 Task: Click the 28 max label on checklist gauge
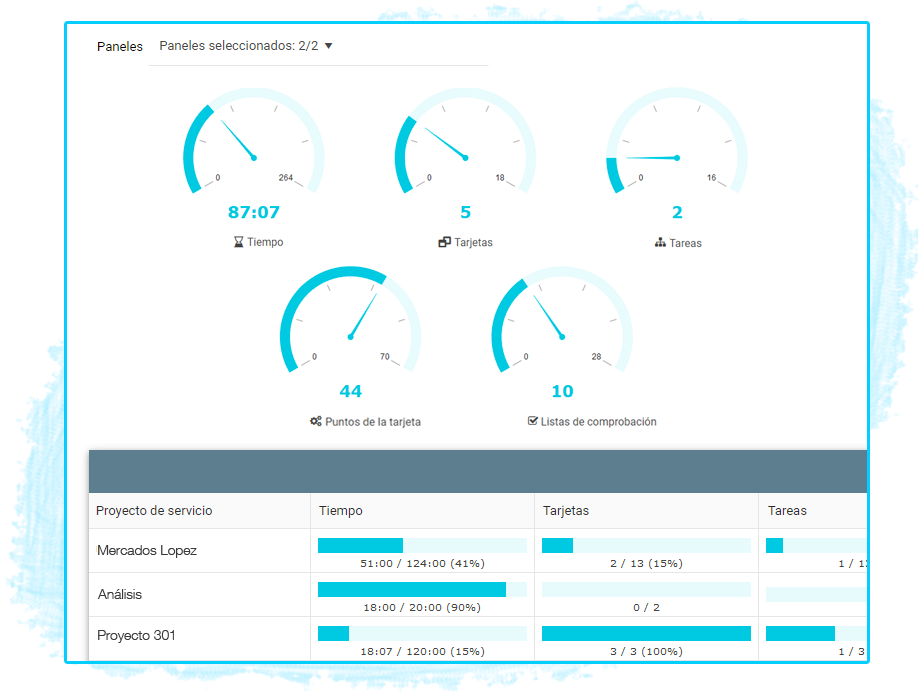[x=596, y=356]
